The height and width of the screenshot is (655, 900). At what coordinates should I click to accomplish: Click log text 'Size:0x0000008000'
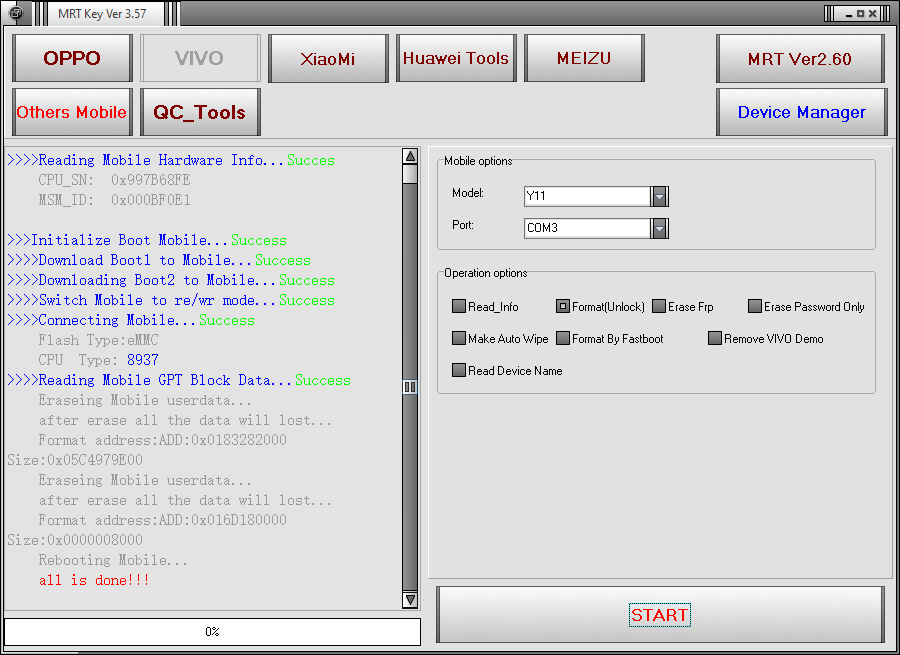(x=75, y=540)
